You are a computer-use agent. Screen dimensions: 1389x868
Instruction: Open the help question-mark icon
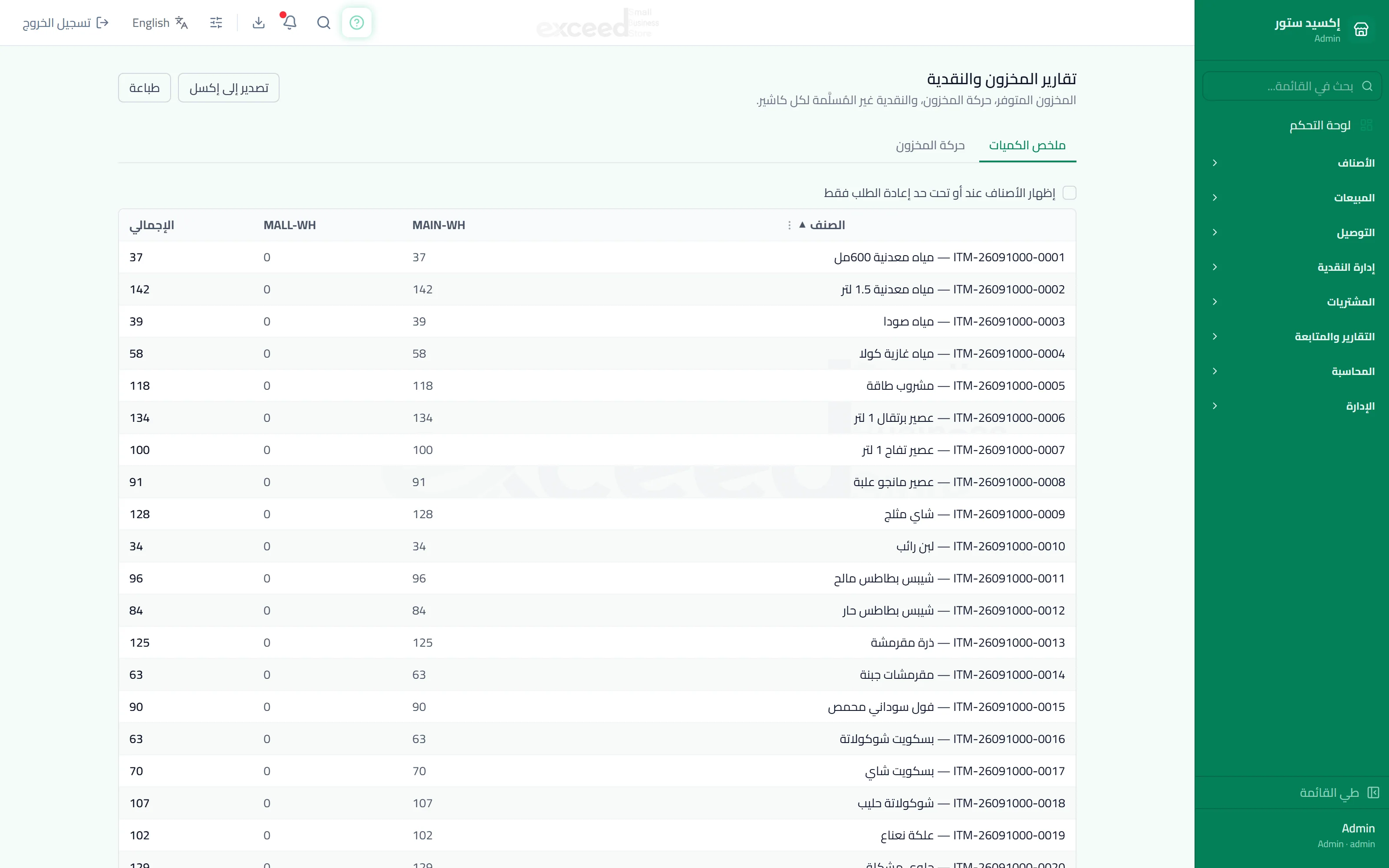click(x=356, y=23)
